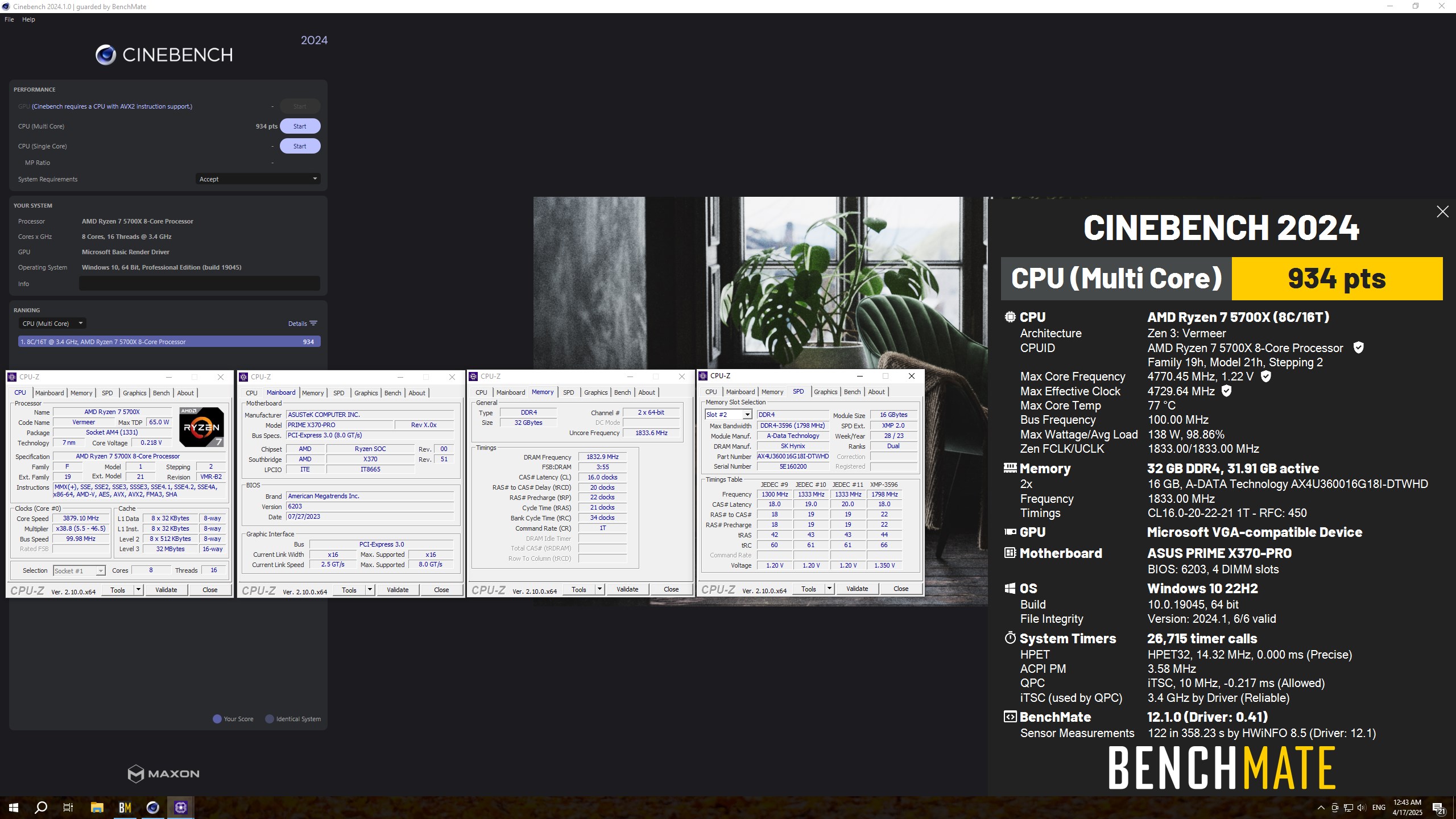
Task: Click Part Number AX4U360016G18I-DTWHD field
Action: (x=793, y=456)
